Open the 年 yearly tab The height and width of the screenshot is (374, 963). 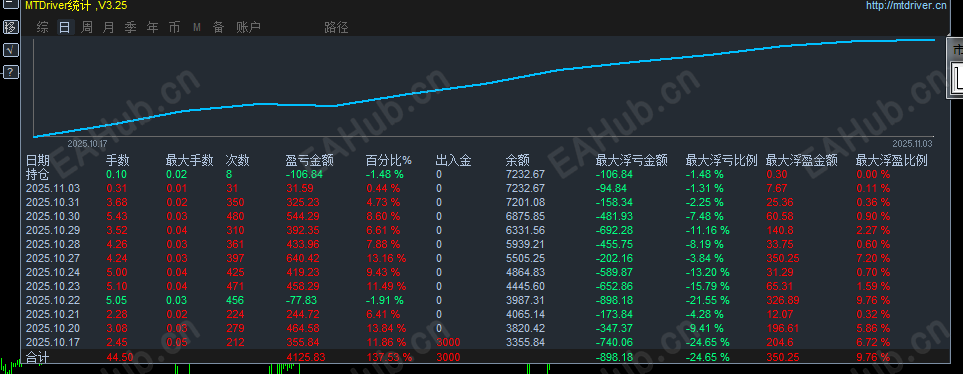(x=153, y=27)
